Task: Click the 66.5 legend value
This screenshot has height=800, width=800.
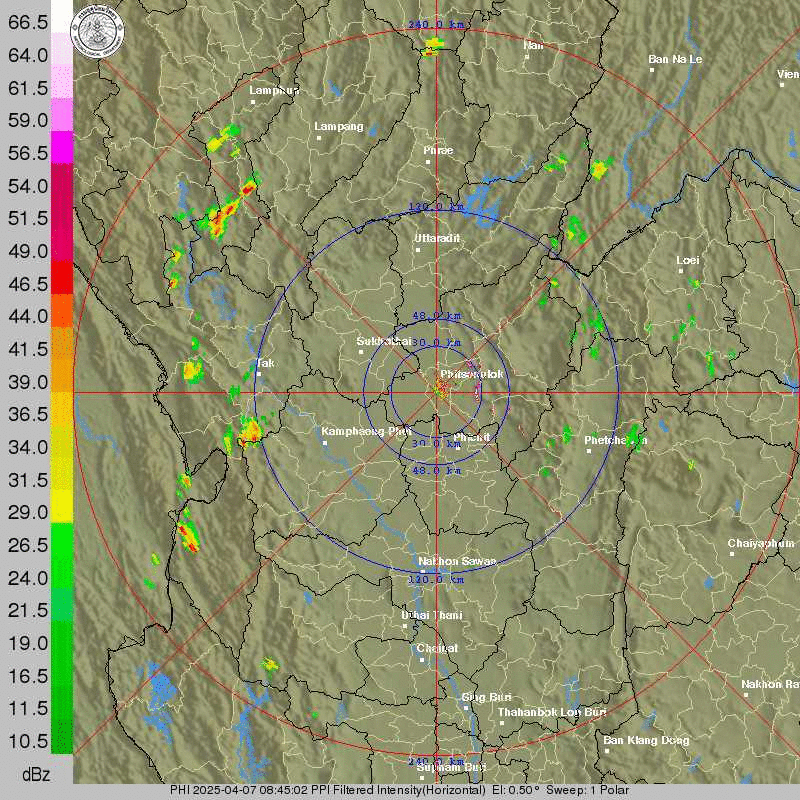Action: click(x=28, y=22)
